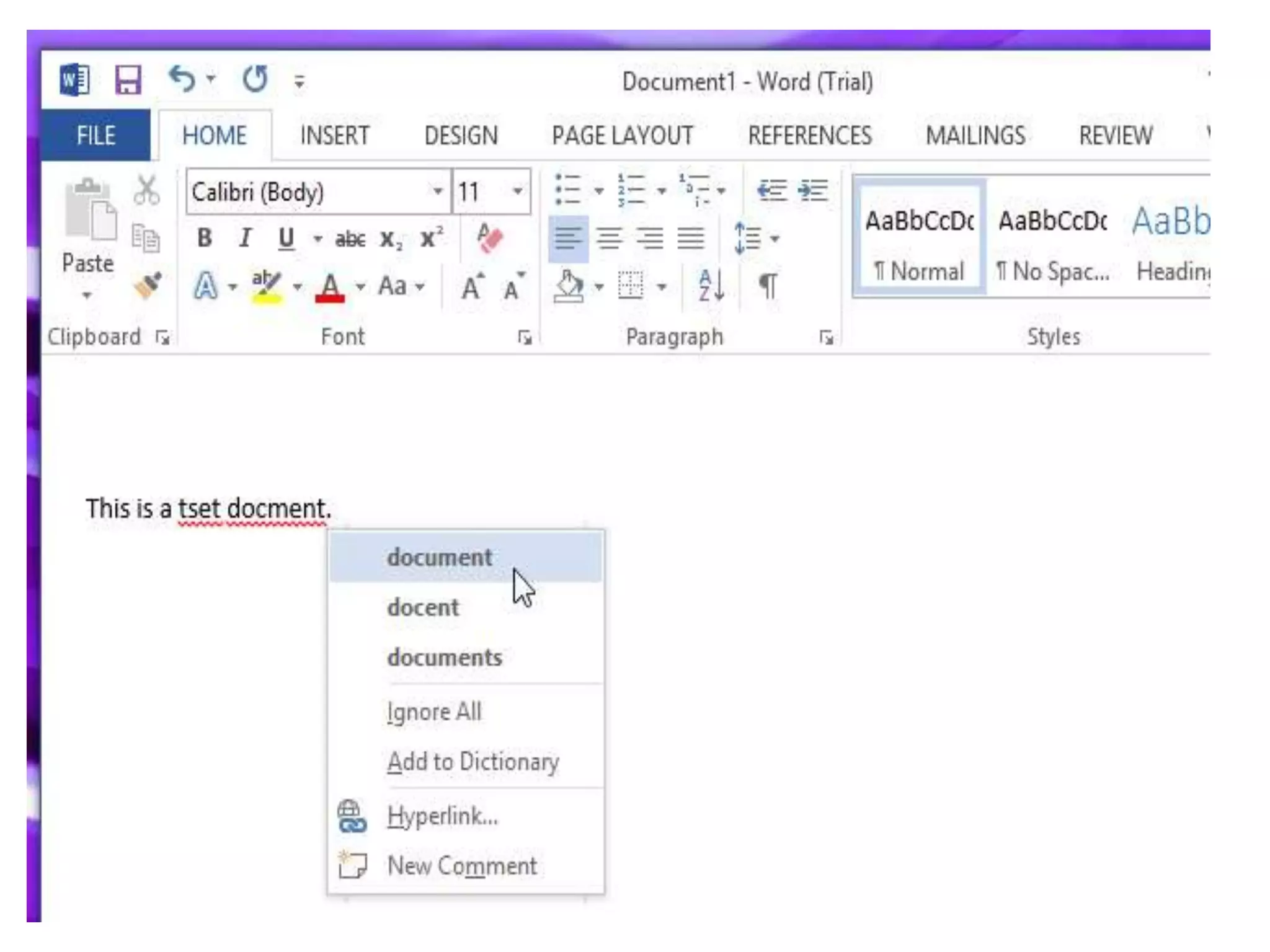The height and width of the screenshot is (952, 1270).
Task: Click Ignore All in context menu
Action: pos(434,712)
